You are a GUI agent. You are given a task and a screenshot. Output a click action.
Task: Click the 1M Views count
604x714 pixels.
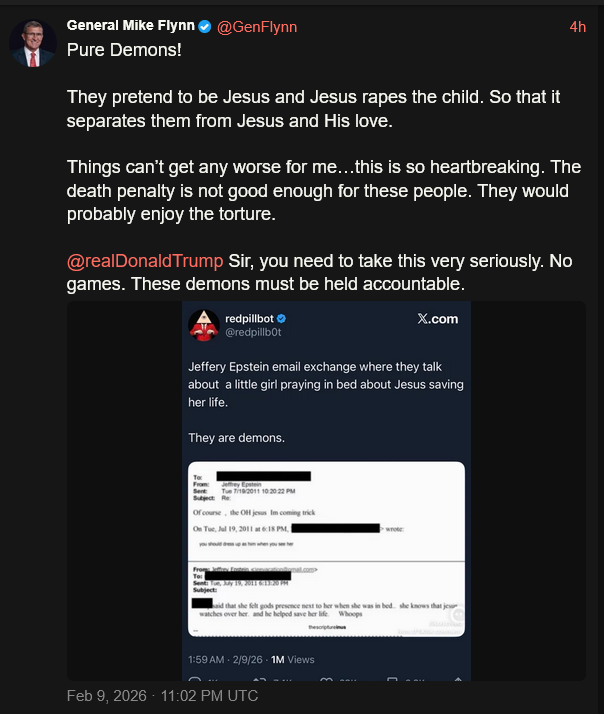pos(293,659)
